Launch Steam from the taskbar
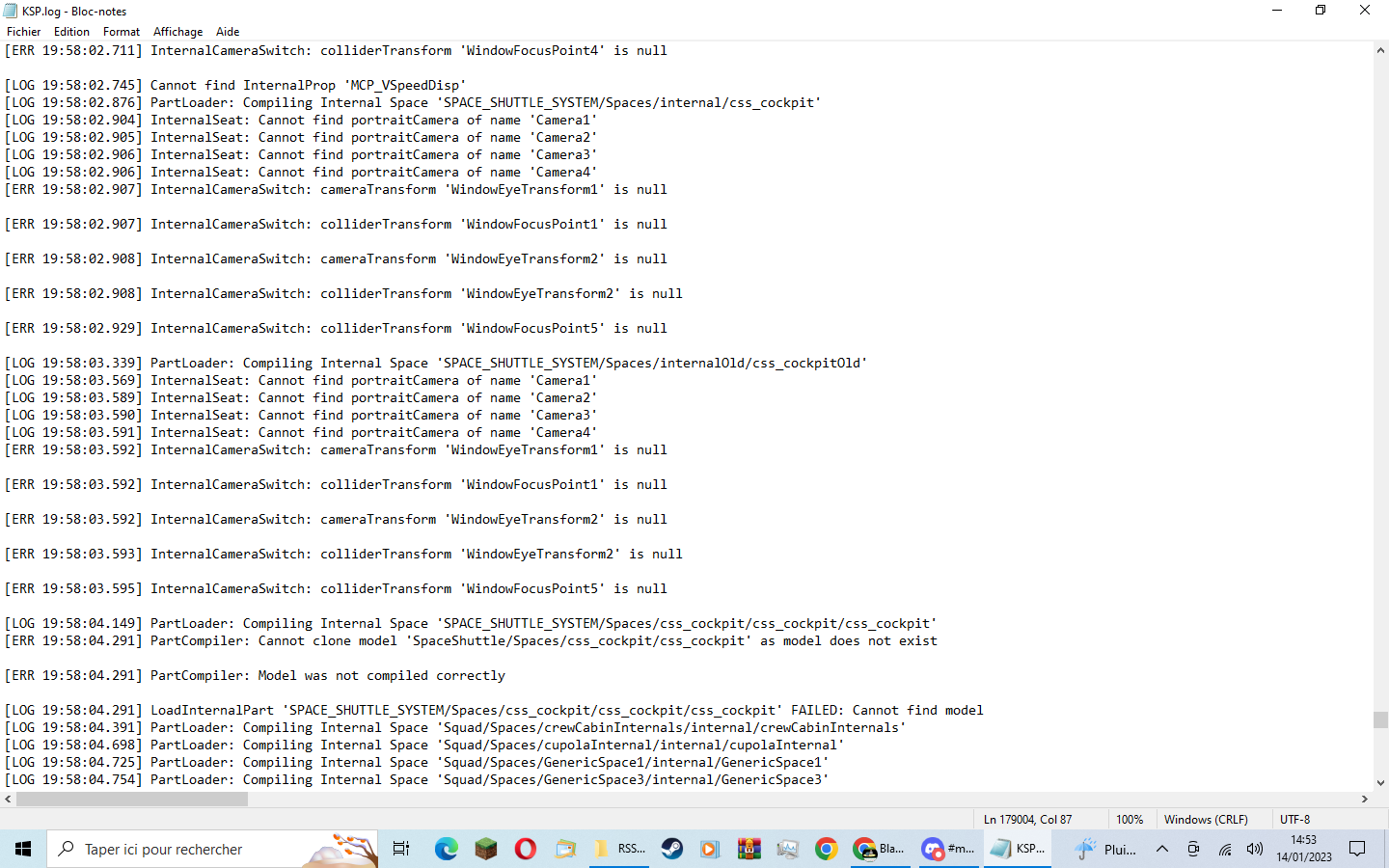 pyautogui.click(x=671, y=849)
